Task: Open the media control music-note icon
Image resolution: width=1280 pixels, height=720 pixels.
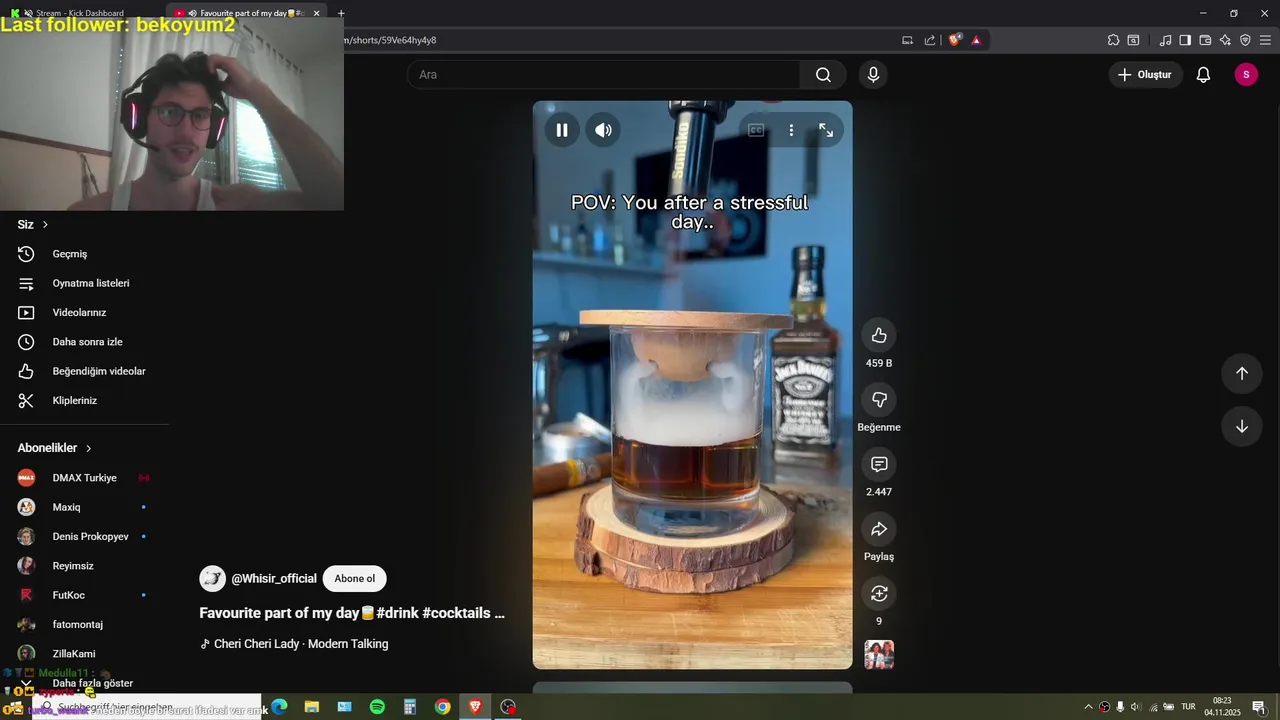Action: tap(1165, 40)
